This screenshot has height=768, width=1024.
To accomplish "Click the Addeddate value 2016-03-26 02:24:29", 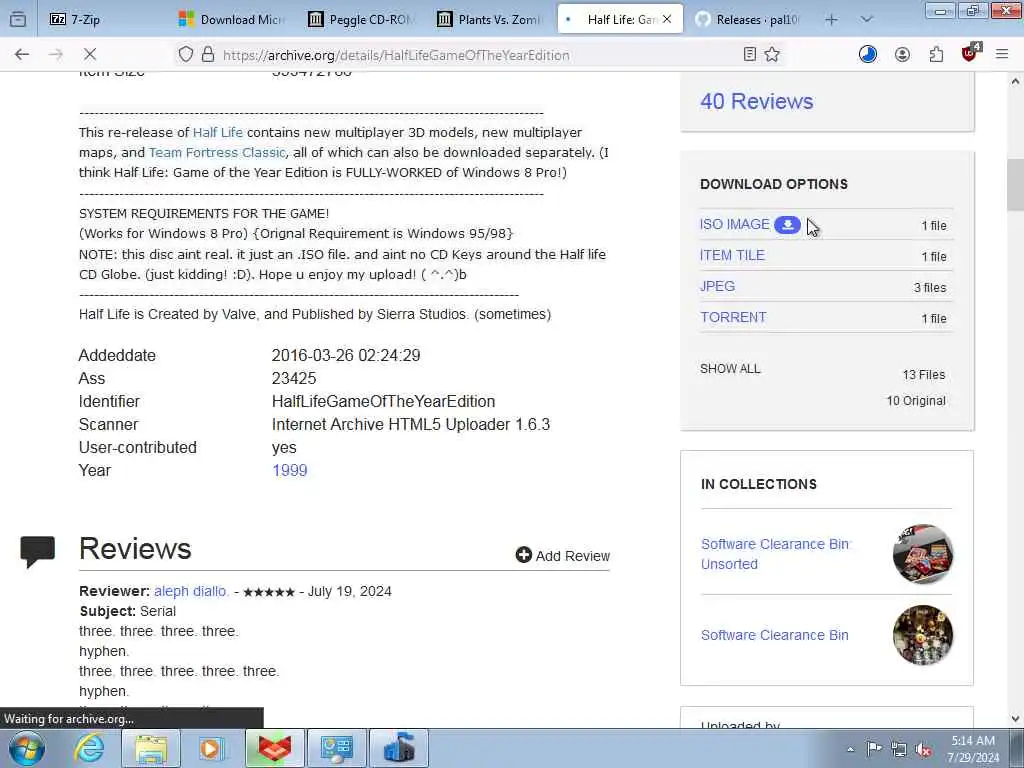I will [346, 355].
